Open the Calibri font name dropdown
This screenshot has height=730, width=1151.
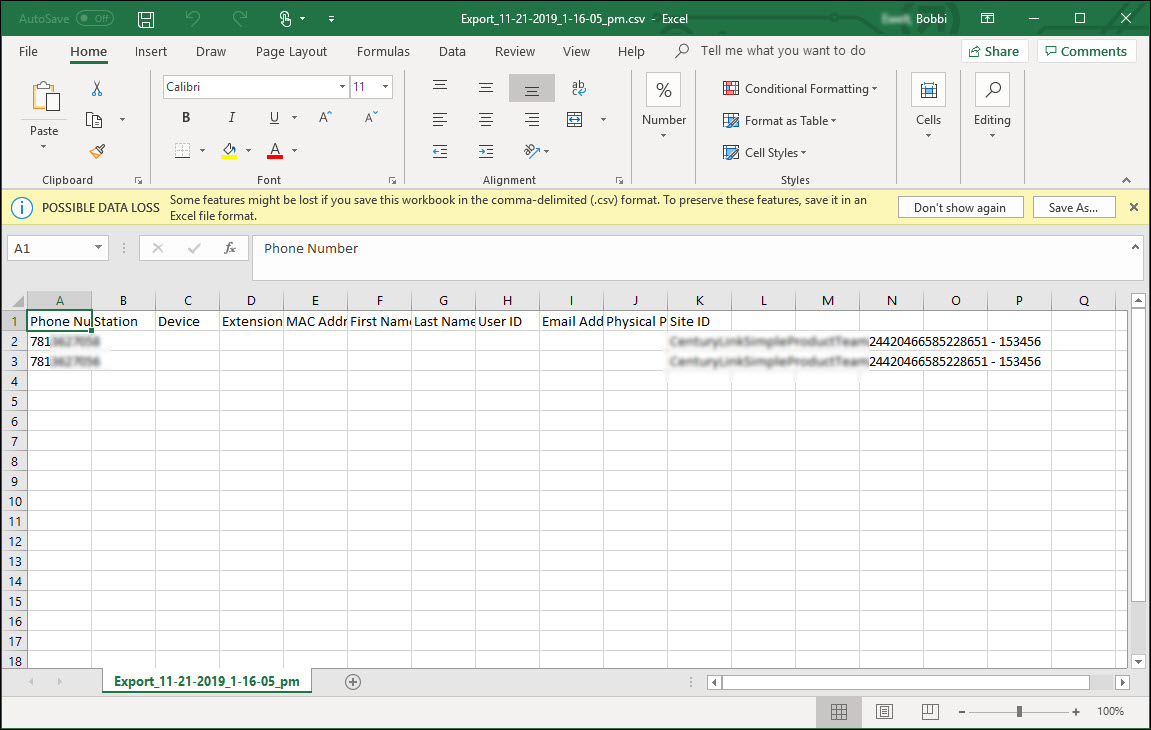coord(342,87)
